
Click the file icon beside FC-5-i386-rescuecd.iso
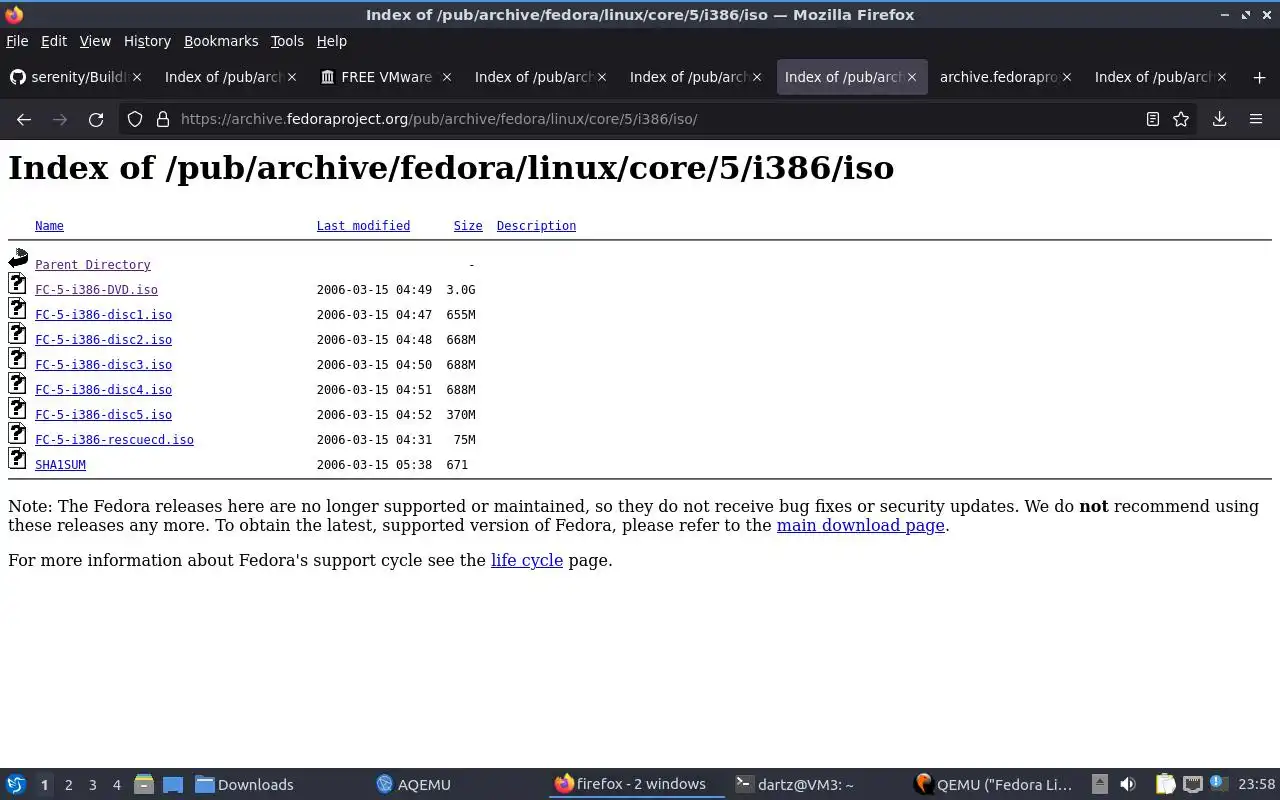18,433
